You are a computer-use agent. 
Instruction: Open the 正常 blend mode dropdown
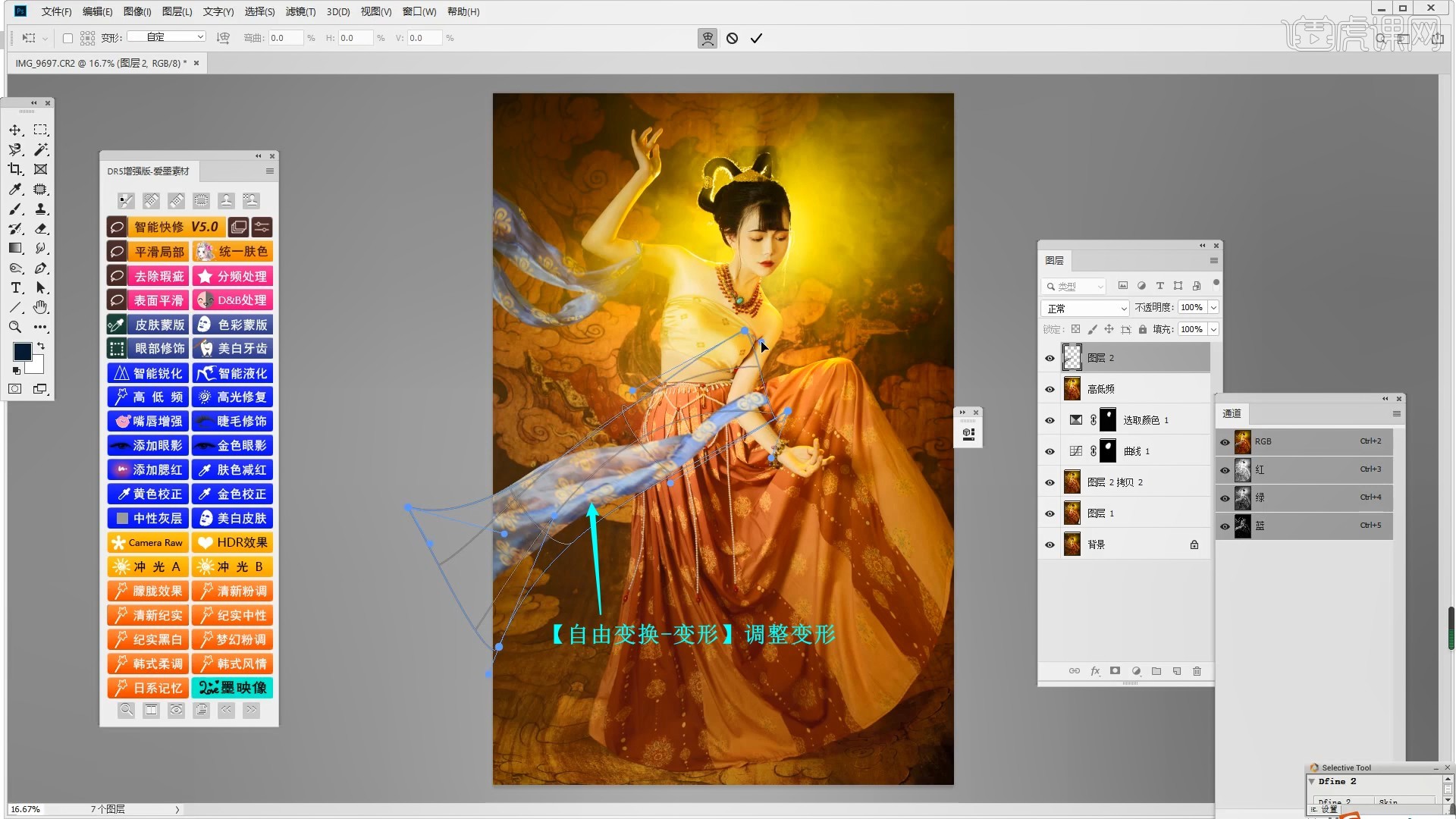(x=1086, y=308)
